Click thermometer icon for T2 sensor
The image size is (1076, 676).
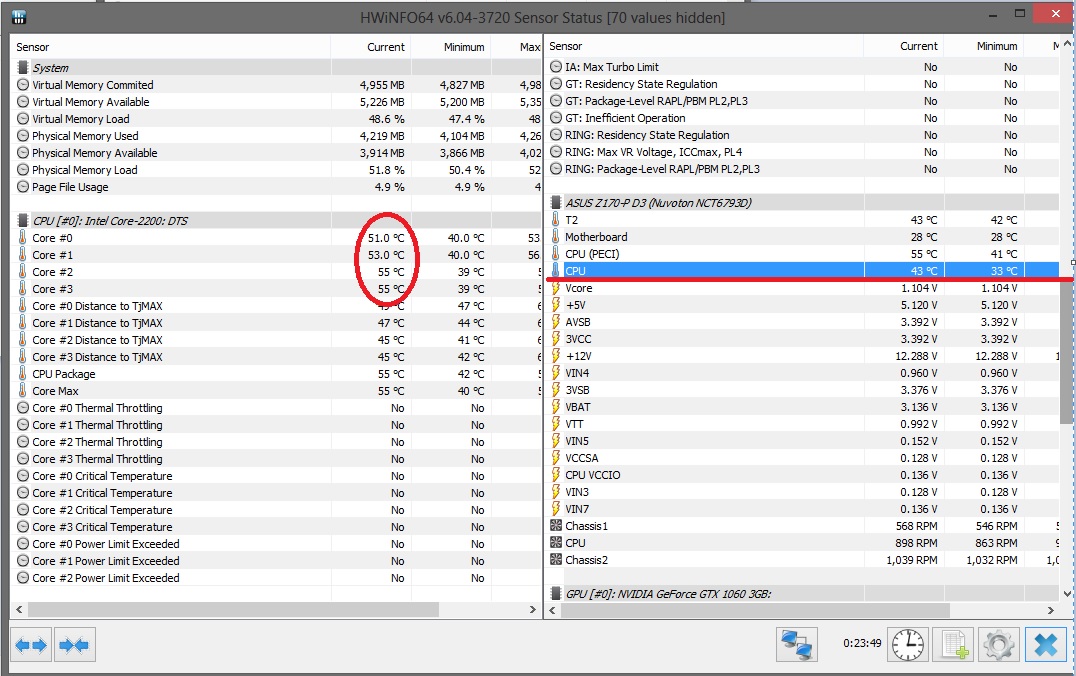556,220
